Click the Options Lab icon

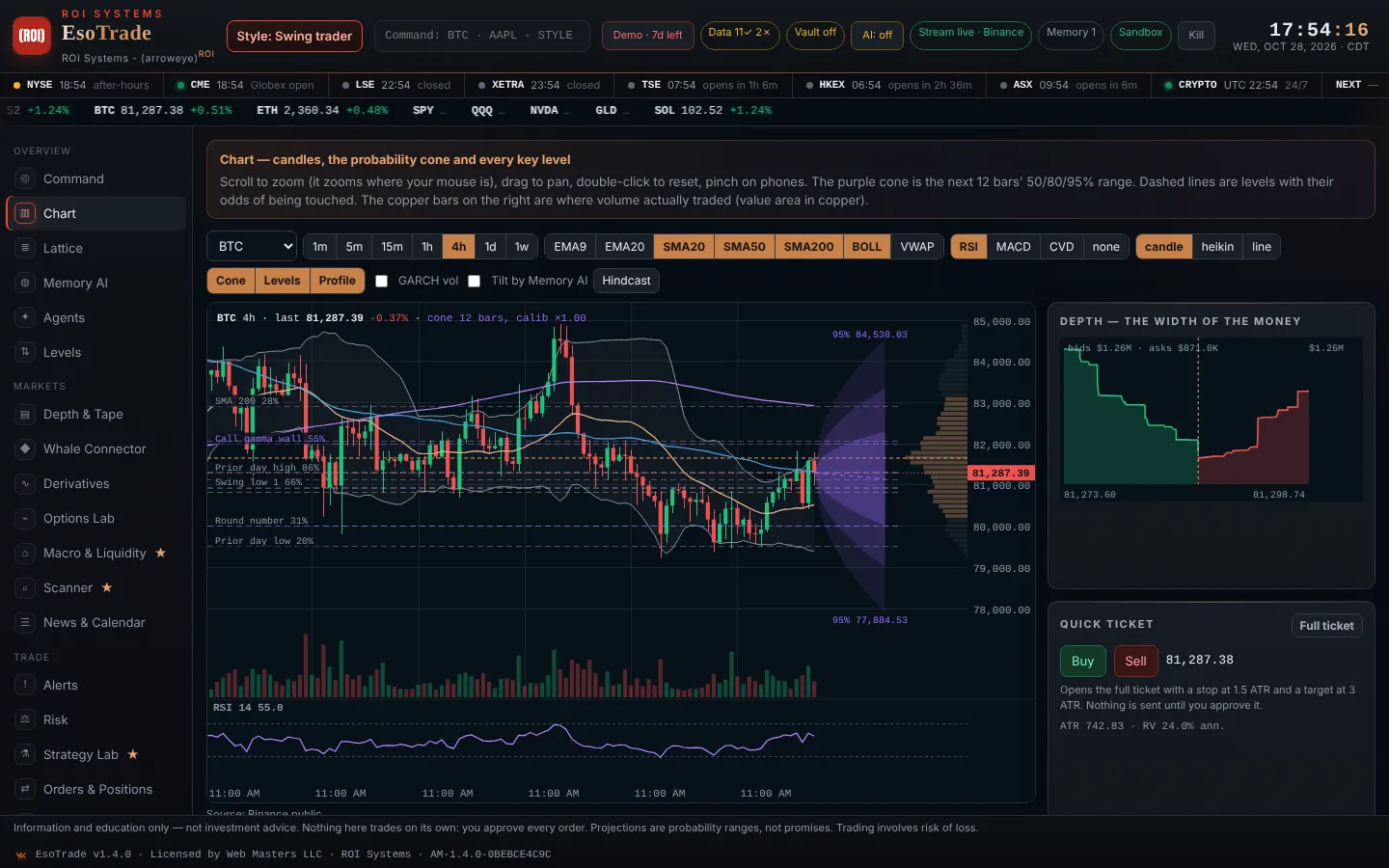pyautogui.click(x=25, y=518)
